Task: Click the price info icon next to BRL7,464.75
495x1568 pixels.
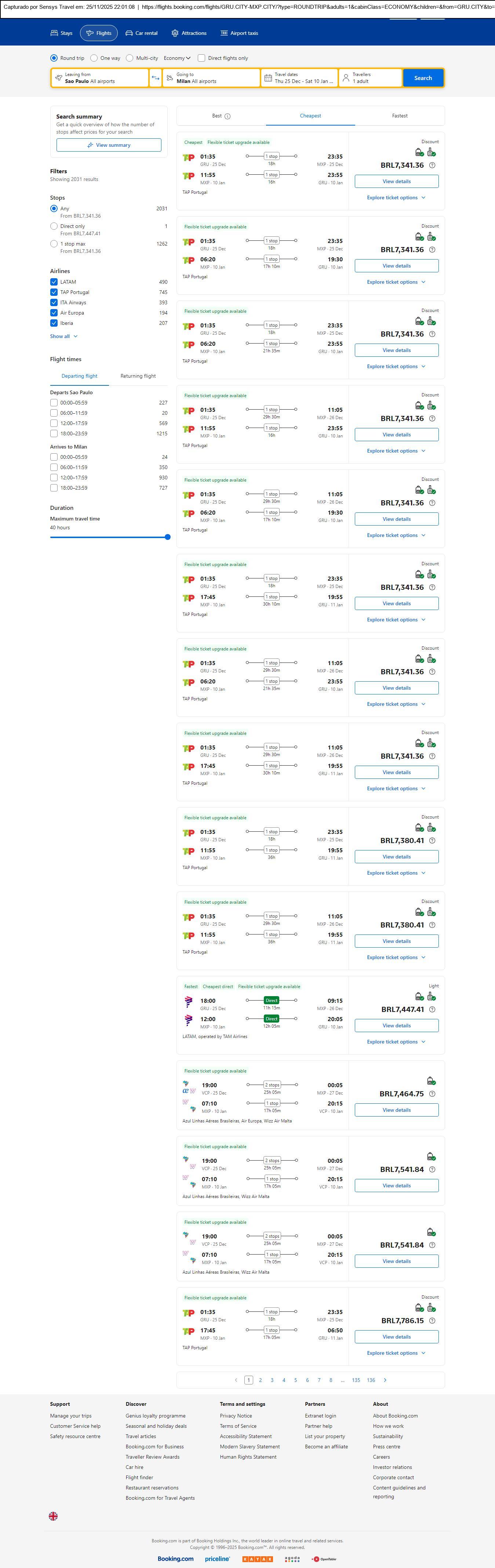Action: (432, 1094)
